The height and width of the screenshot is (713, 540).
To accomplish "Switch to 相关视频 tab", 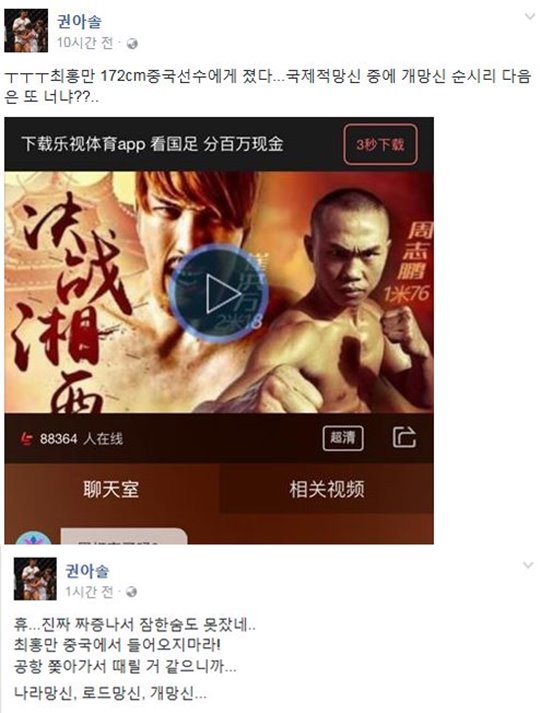I will [x=326, y=489].
